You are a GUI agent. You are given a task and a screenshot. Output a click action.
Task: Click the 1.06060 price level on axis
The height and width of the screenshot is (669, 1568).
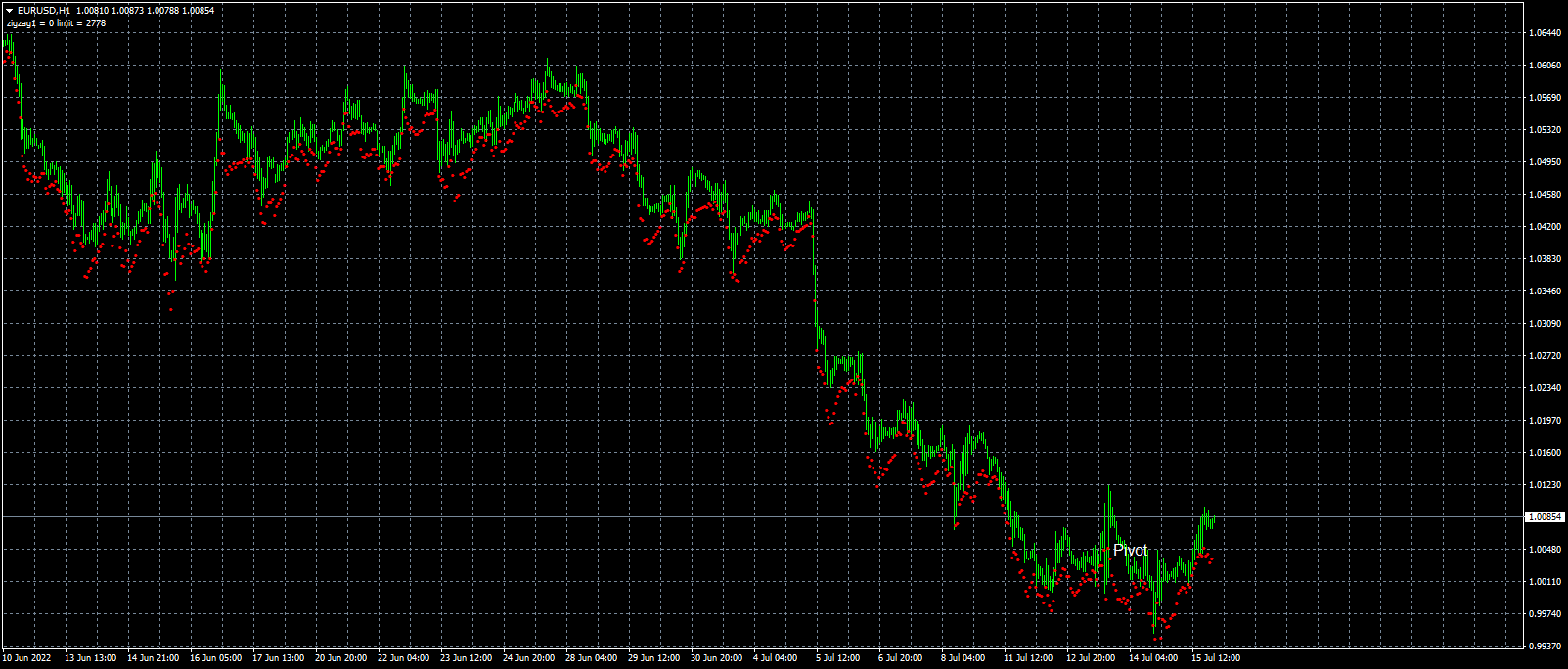tap(1545, 65)
